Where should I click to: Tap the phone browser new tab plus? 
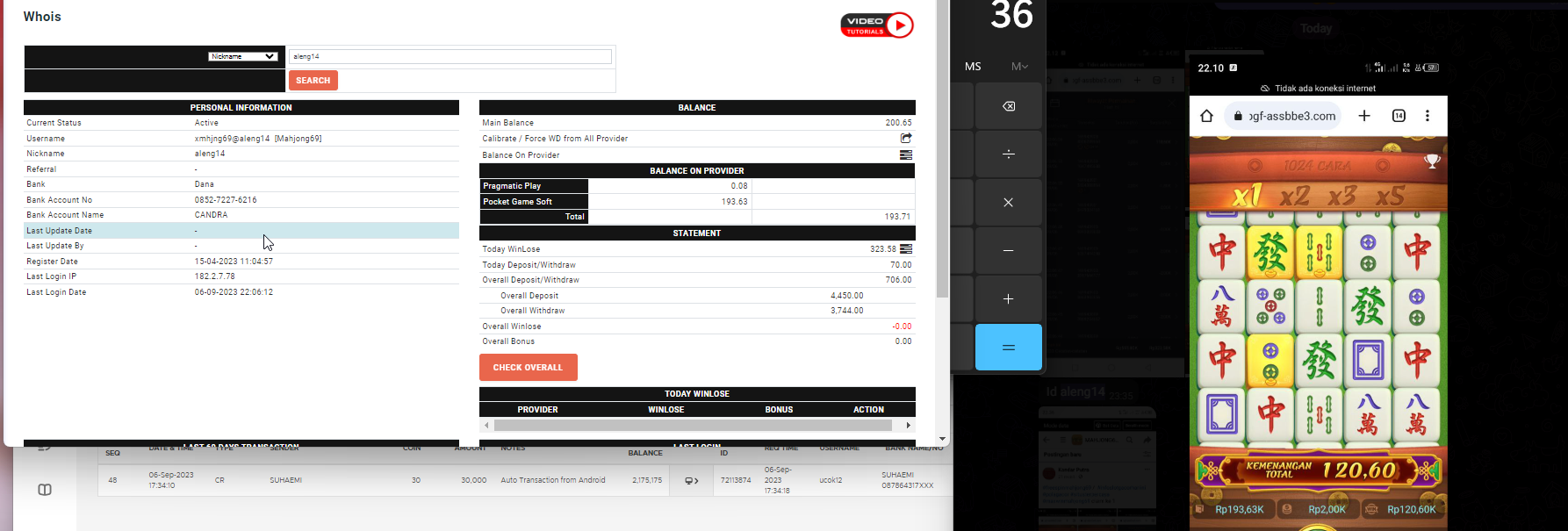click(x=1364, y=116)
